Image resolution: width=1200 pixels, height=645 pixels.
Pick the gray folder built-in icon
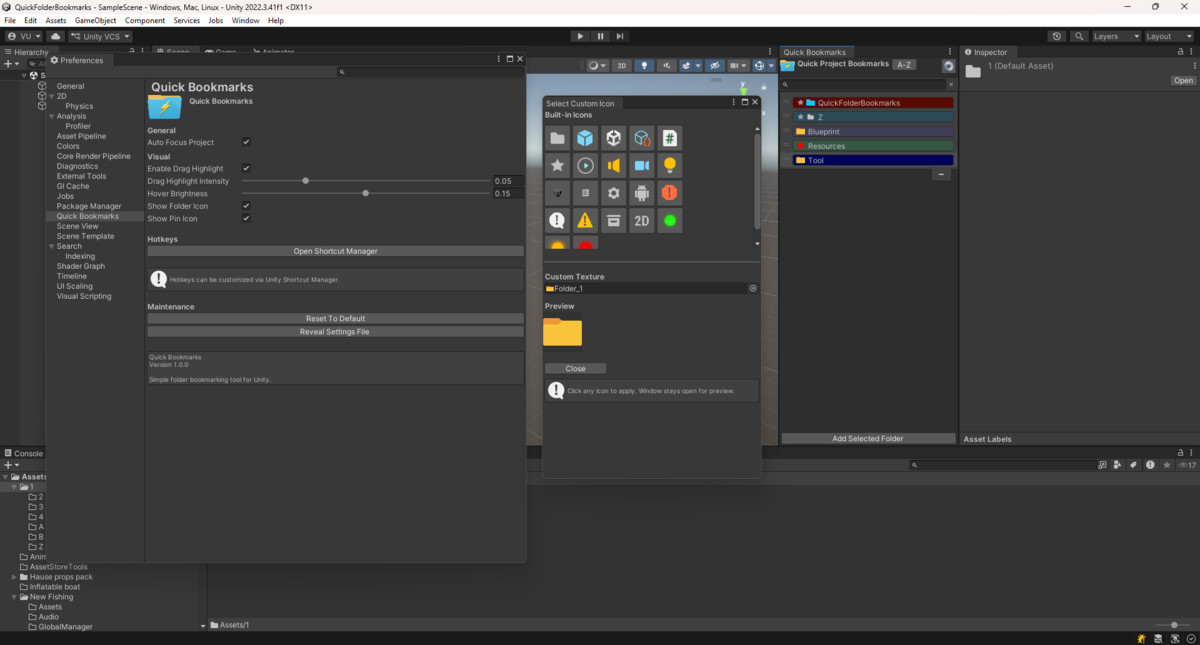click(x=558, y=138)
